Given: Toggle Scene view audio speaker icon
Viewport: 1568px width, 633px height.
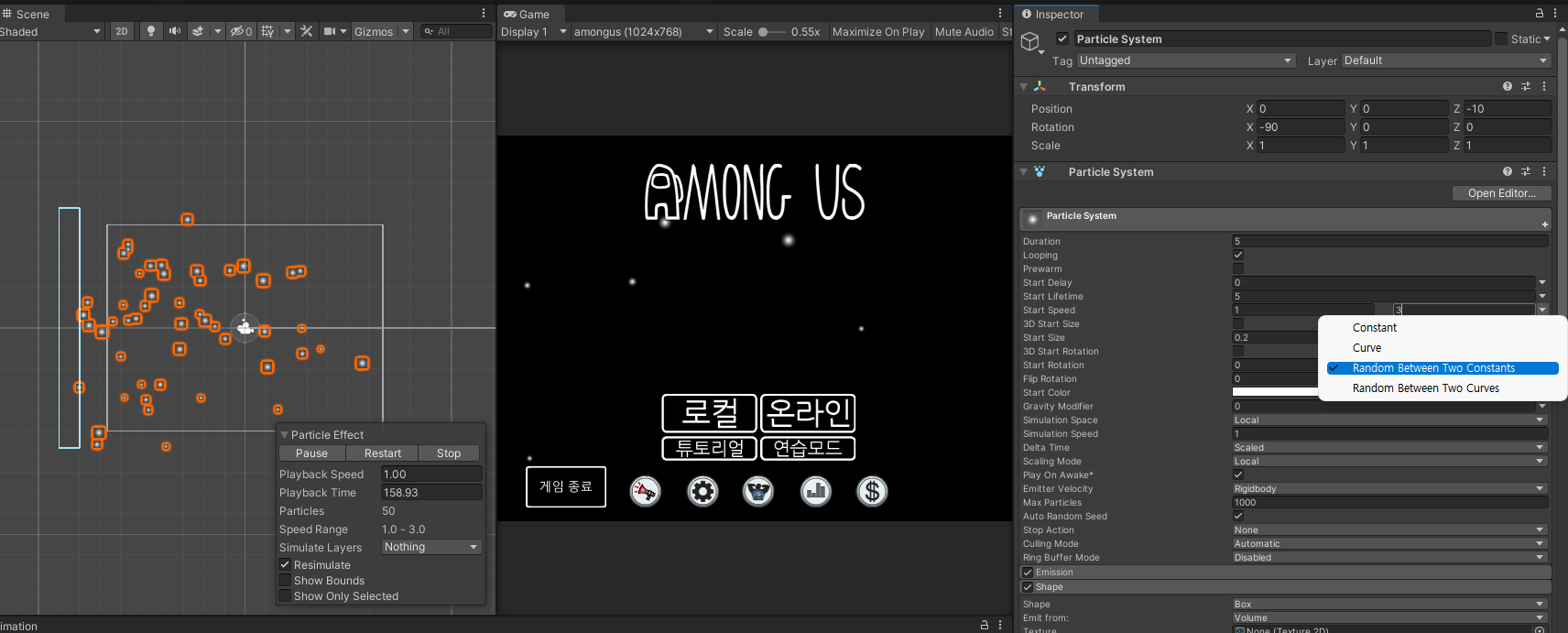Looking at the screenshot, I should (x=174, y=31).
